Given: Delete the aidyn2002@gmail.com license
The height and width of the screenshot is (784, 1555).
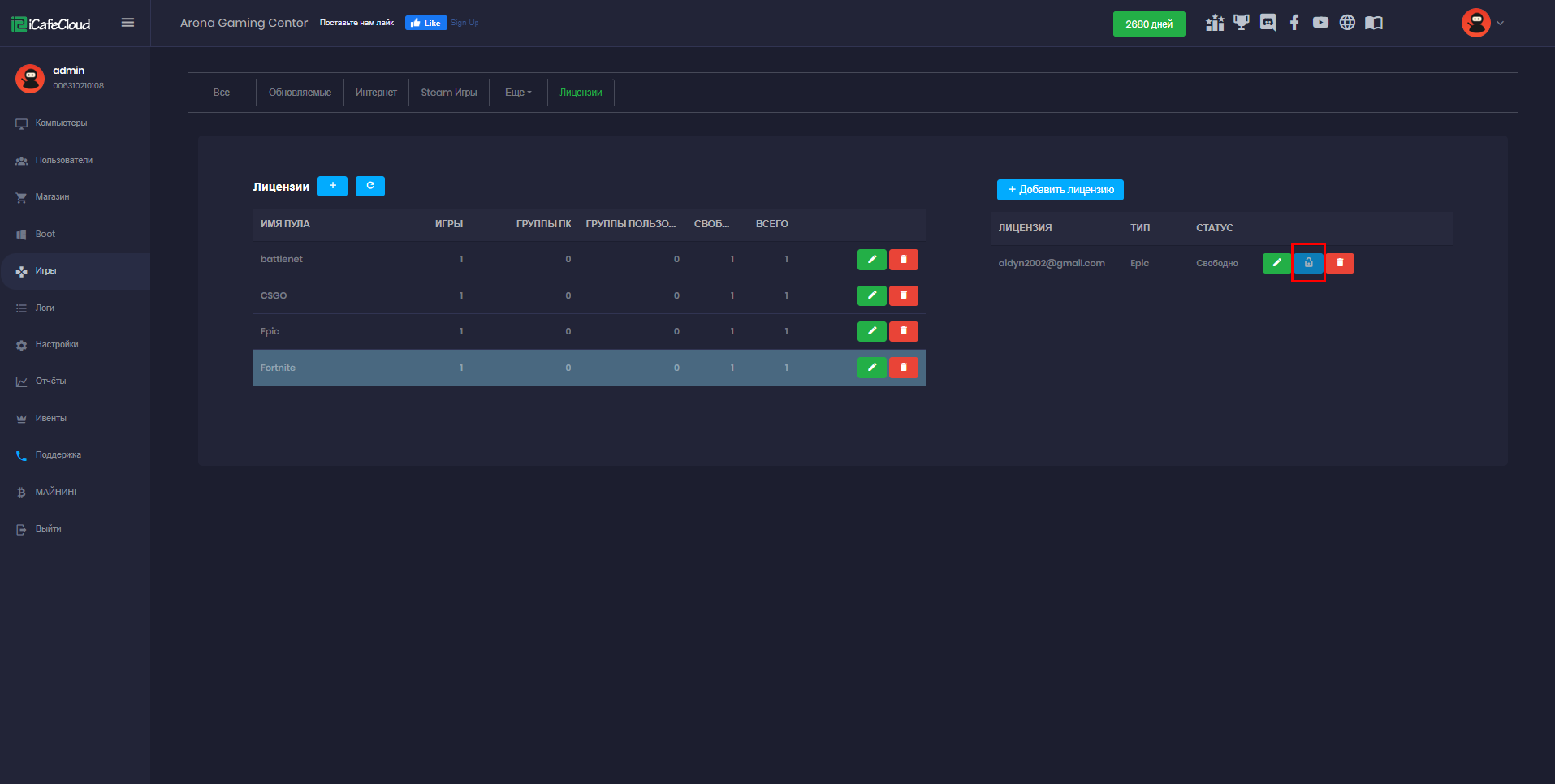Looking at the screenshot, I should point(1340,263).
